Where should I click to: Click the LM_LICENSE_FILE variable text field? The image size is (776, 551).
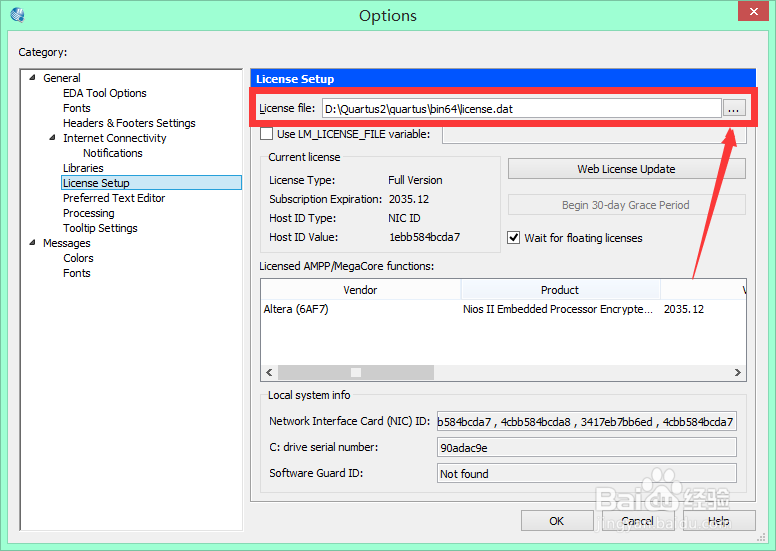594,135
